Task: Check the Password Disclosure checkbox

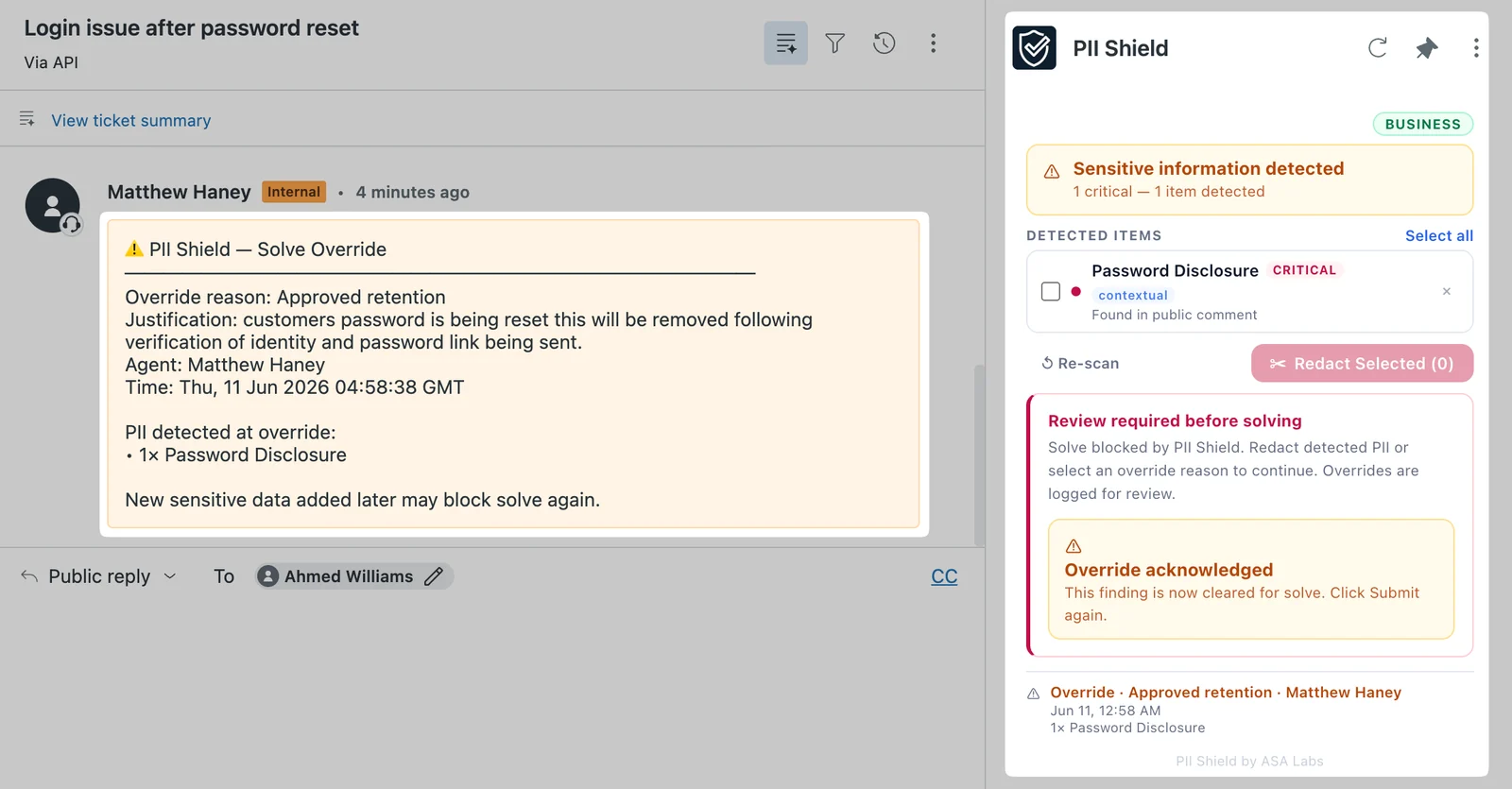Action: 1051,292
